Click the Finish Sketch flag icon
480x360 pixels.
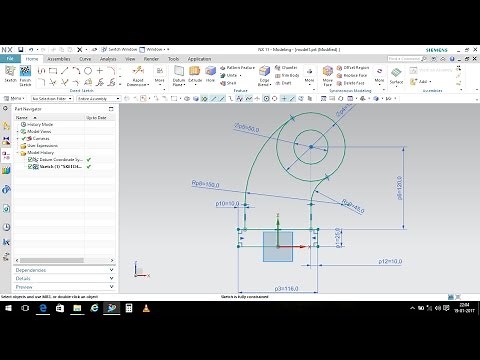[x=25, y=71]
